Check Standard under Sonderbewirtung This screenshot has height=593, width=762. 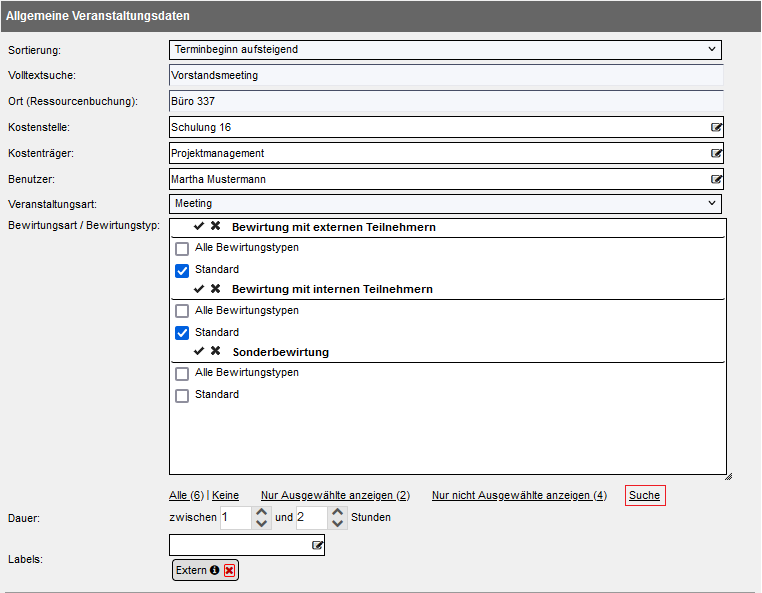(x=182, y=396)
